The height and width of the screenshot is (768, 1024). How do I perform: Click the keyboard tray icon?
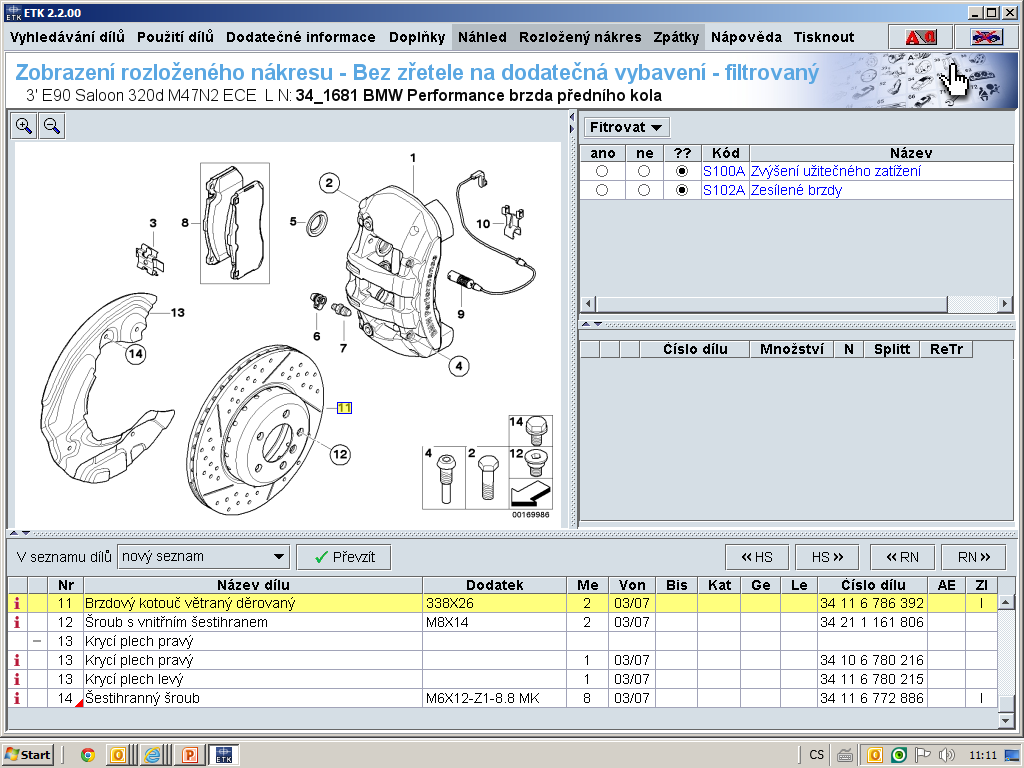point(844,755)
